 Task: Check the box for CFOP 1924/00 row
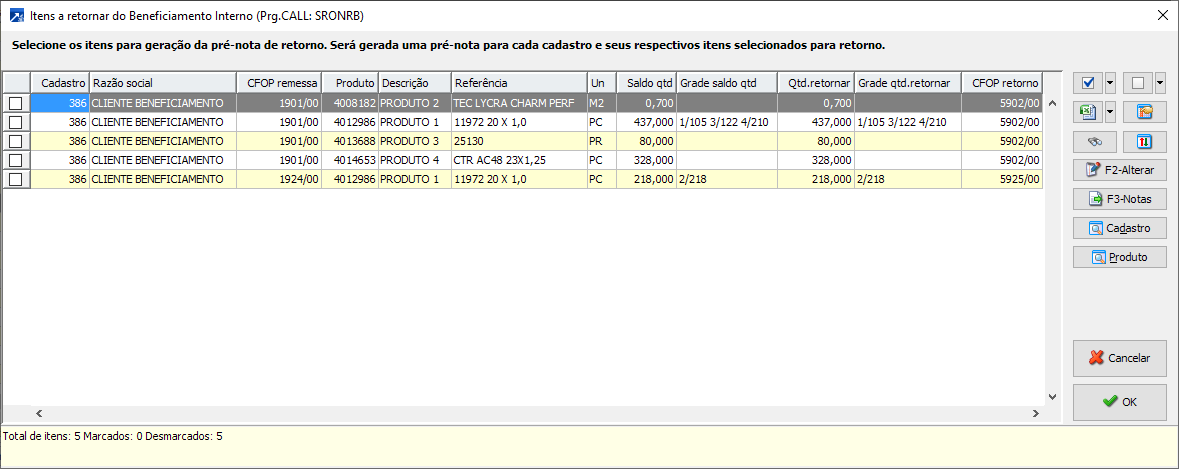[x=15, y=179]
